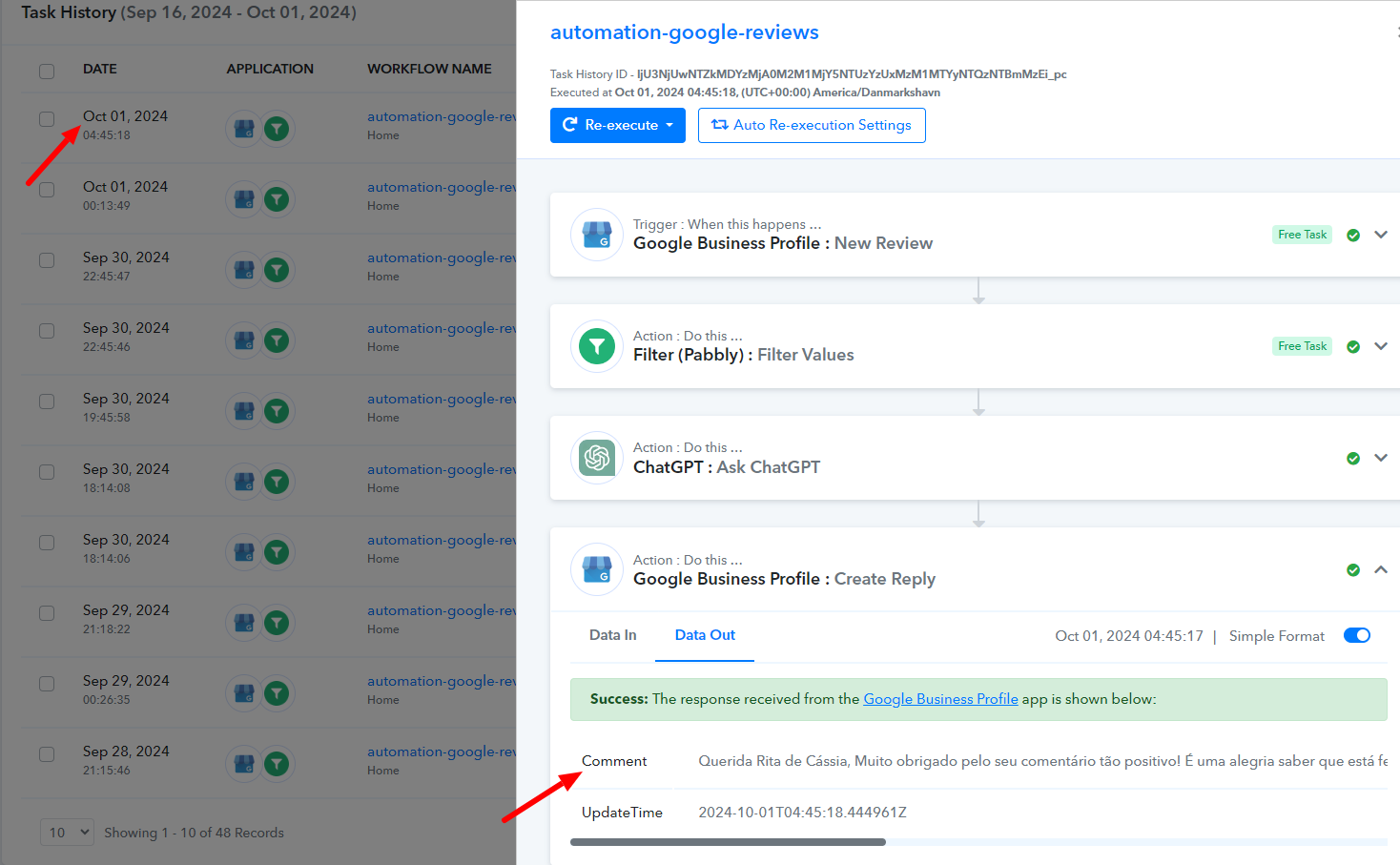Open workflow link in the 00:26:35 row

[x=441, y=681]
